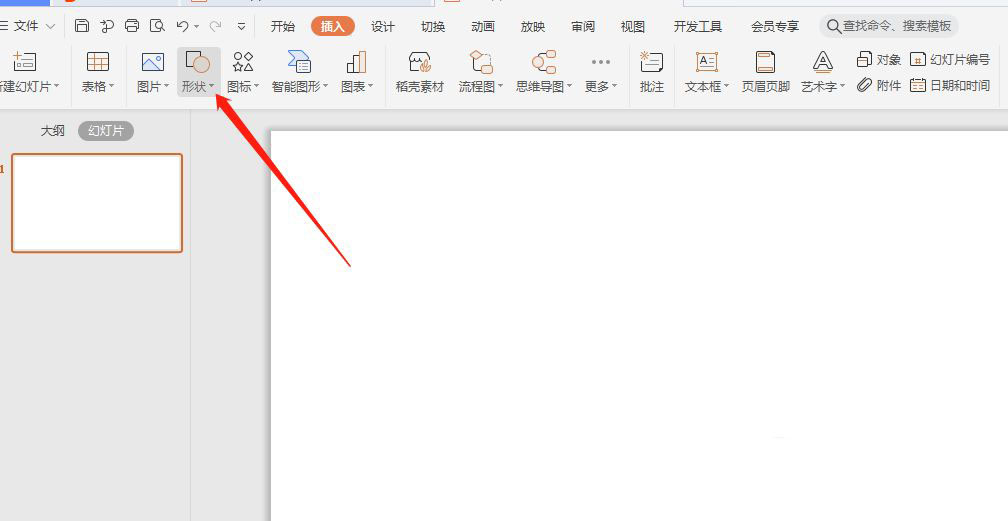Insert Date and Time (日期和时间)
The image size is (1008, 521).
point(950,85)
